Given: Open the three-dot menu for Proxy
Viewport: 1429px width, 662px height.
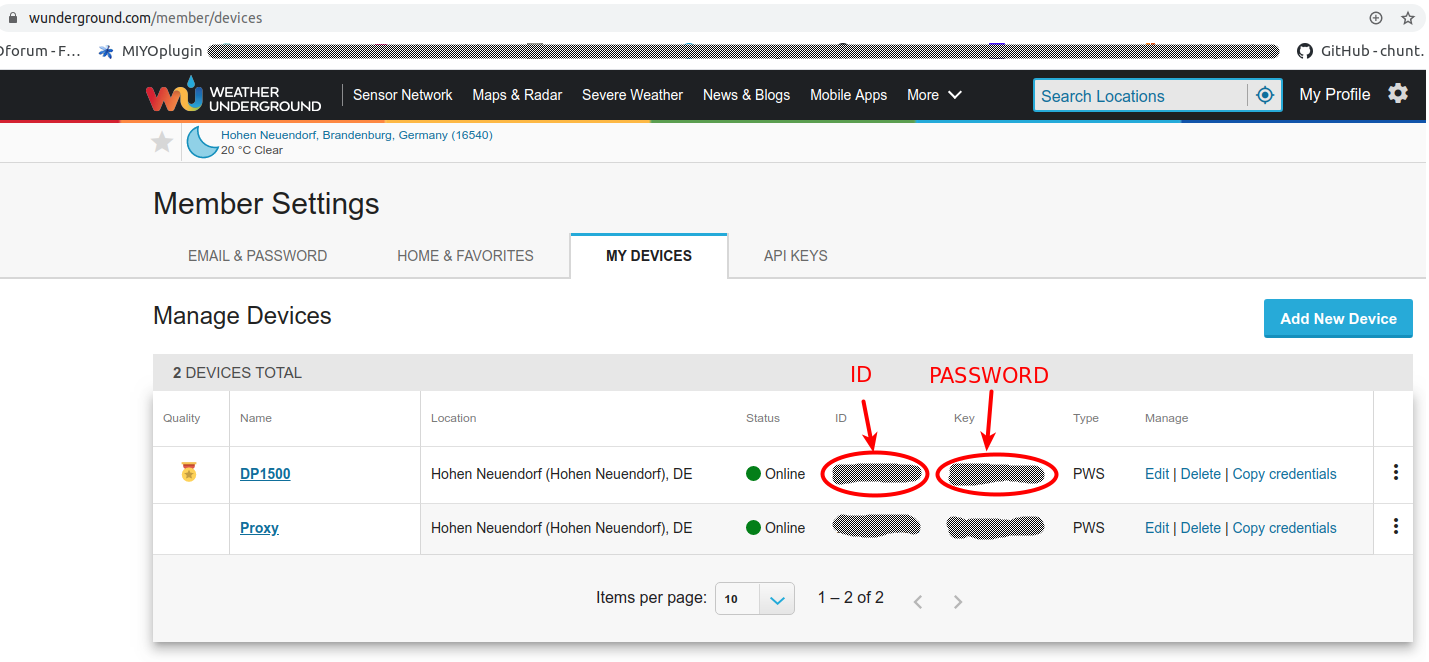Looking at the screenshot, I should click(1396, 527).
